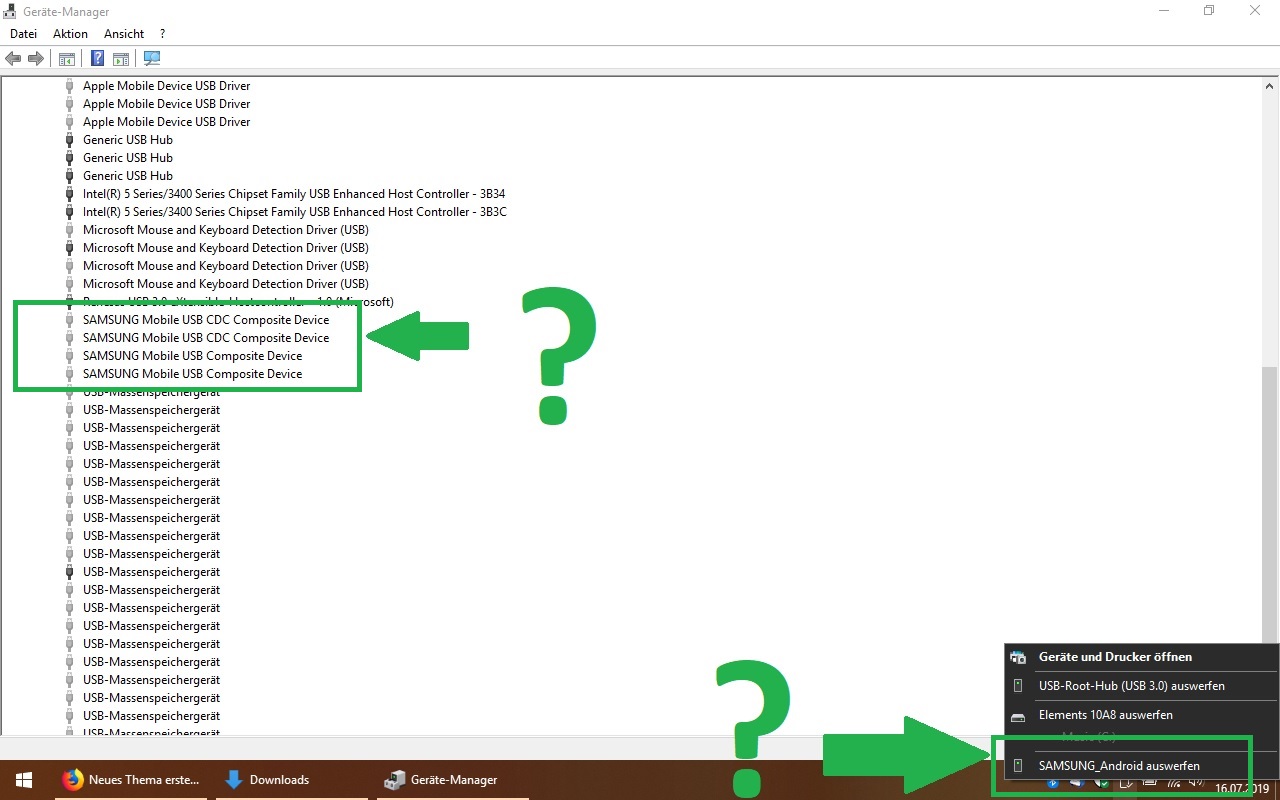Click the blue Downloads arrow icon
This screenshot has width=1280, height=800.
[x=233, y=780]
